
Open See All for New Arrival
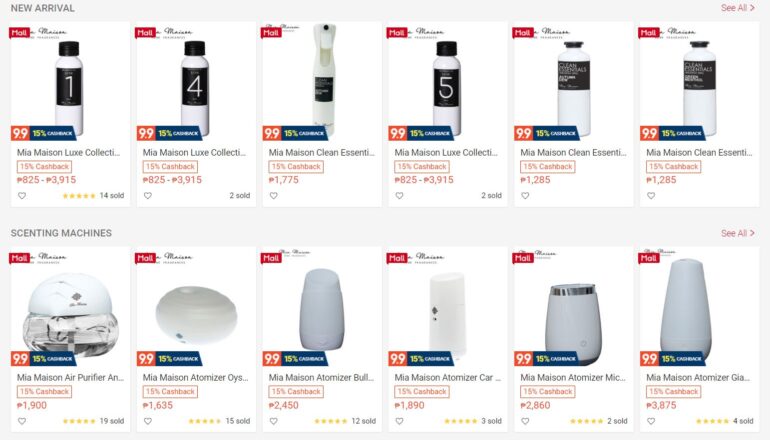click(x=738, y=8)
